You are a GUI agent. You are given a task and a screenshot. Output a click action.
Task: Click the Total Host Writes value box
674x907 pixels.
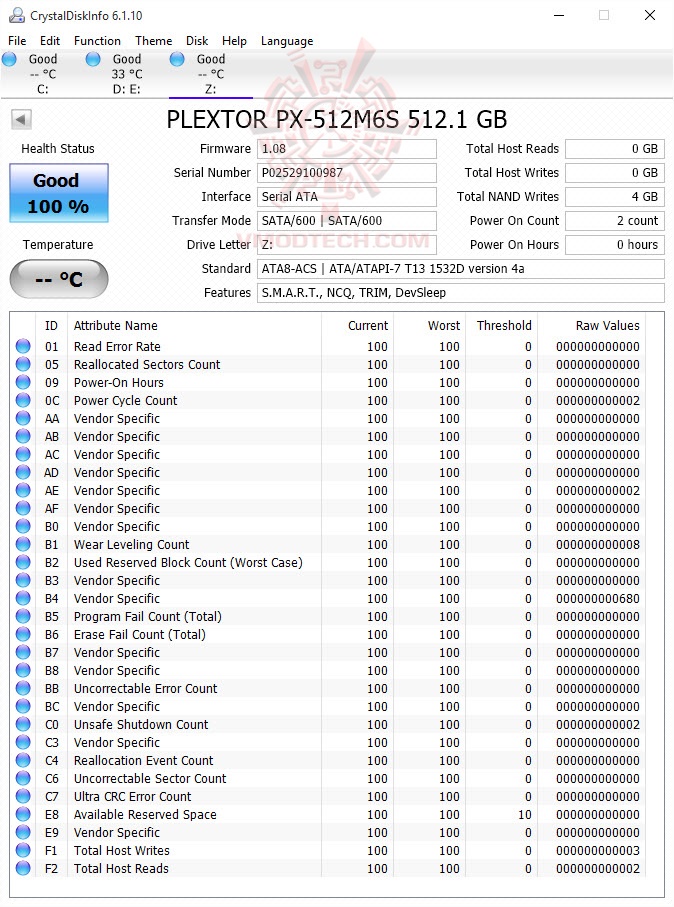click(x=615, y=172)
